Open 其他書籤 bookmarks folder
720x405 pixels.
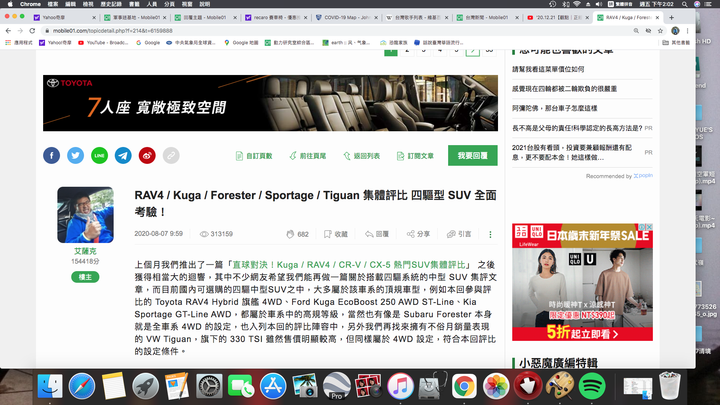click(x=676, y=43)
